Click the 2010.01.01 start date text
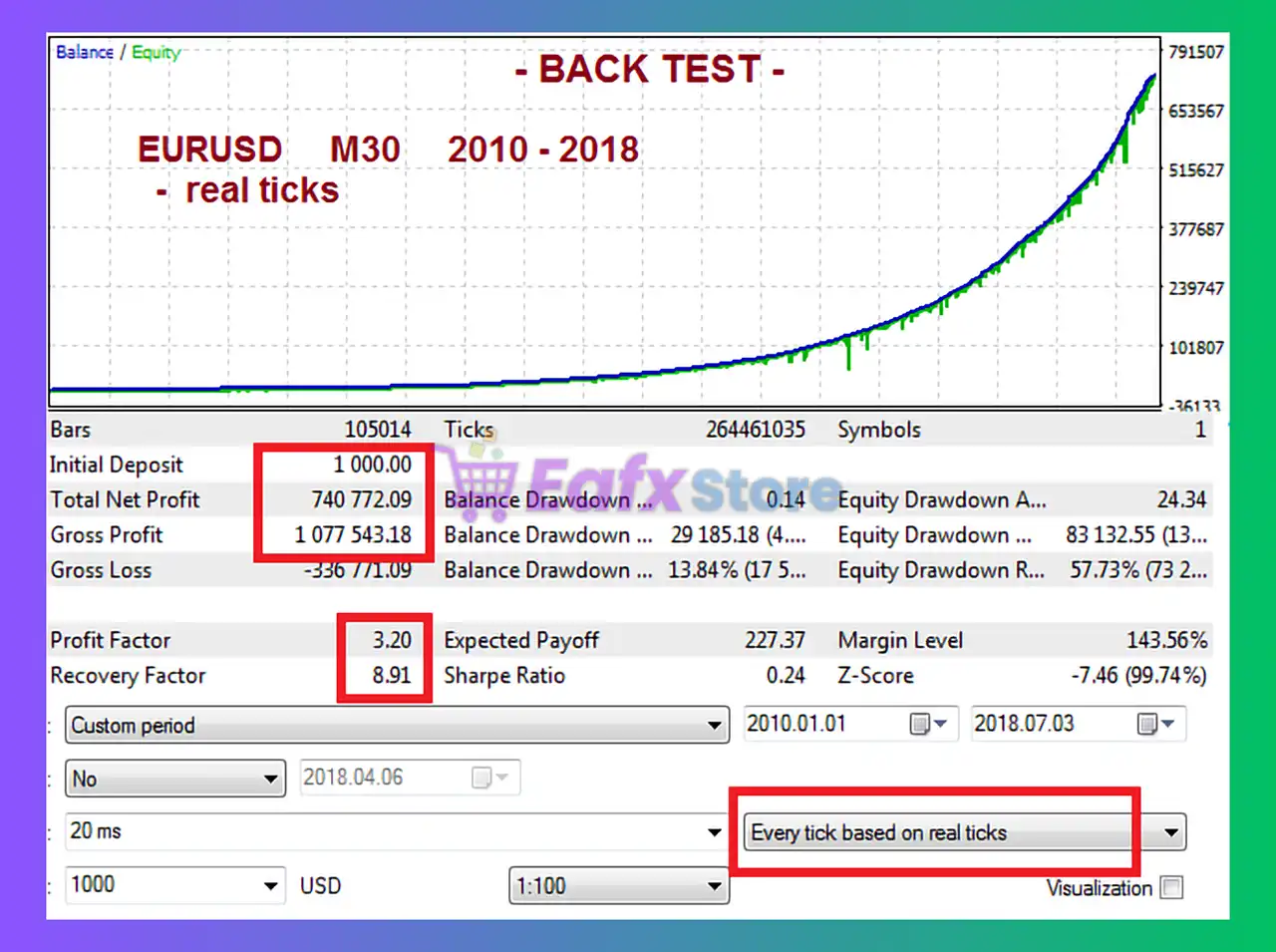1276x952 pixels. point(797,724)
